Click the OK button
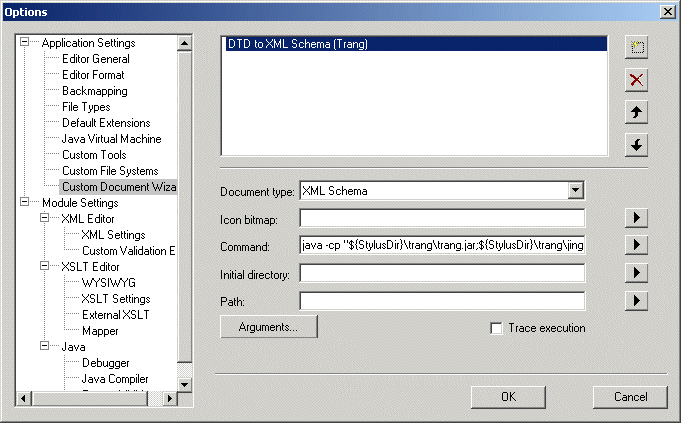Screen dimensions: 681x423 (x=508, y=397)
